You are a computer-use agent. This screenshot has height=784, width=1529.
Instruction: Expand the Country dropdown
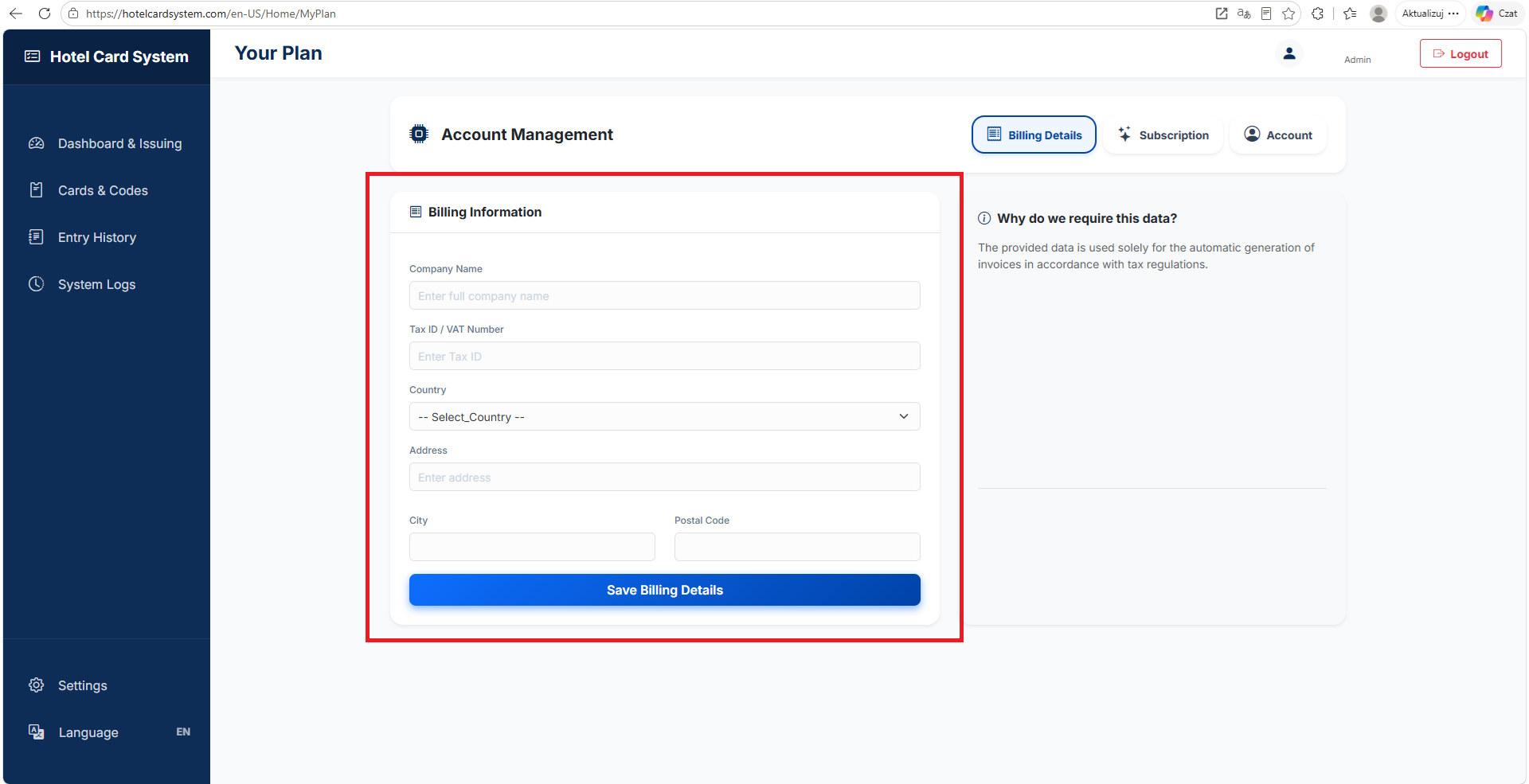665,416
